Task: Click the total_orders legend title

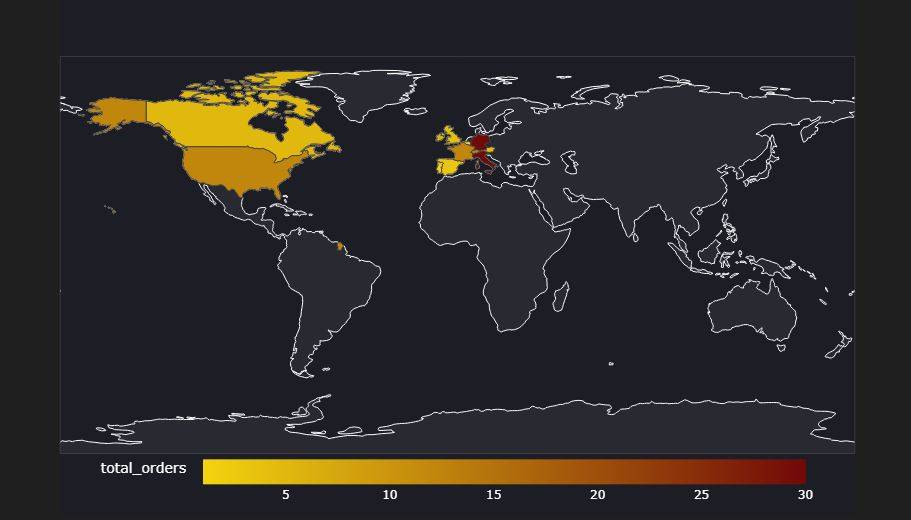Action: tap(144, 468)
